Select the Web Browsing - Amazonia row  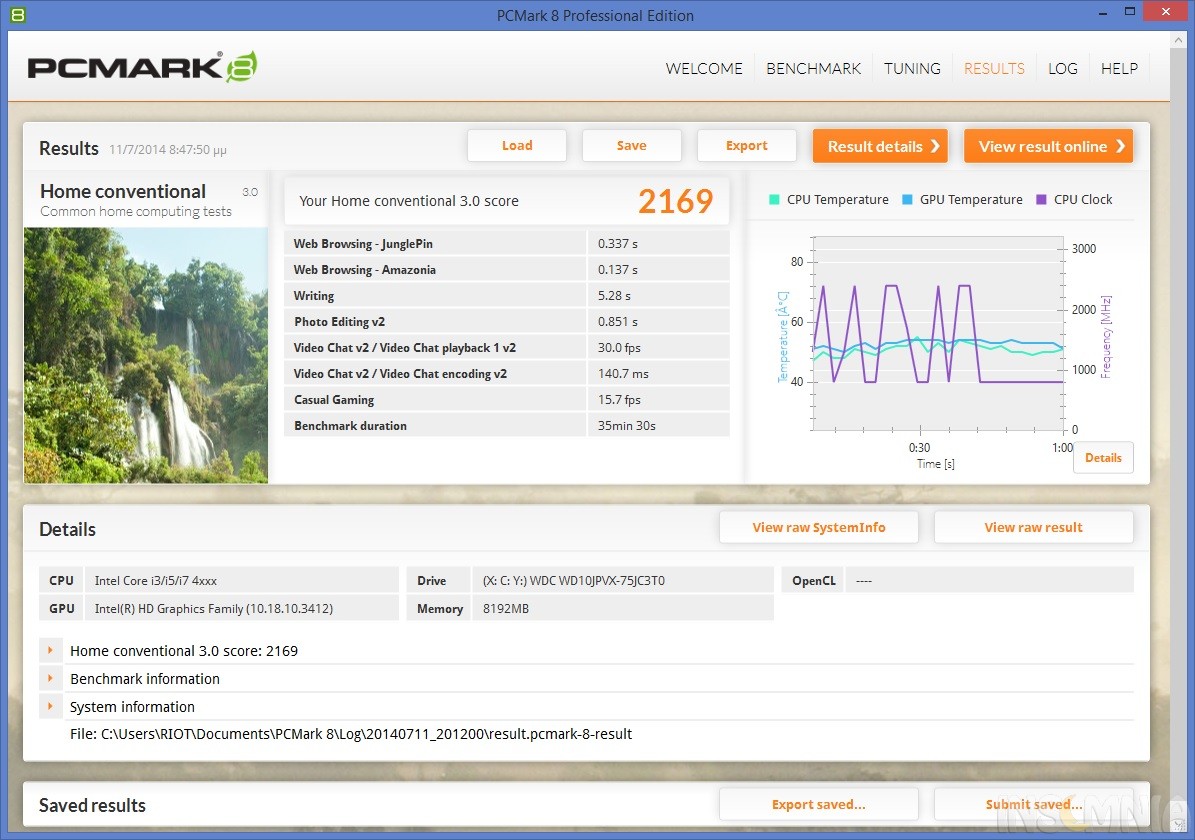507,269
